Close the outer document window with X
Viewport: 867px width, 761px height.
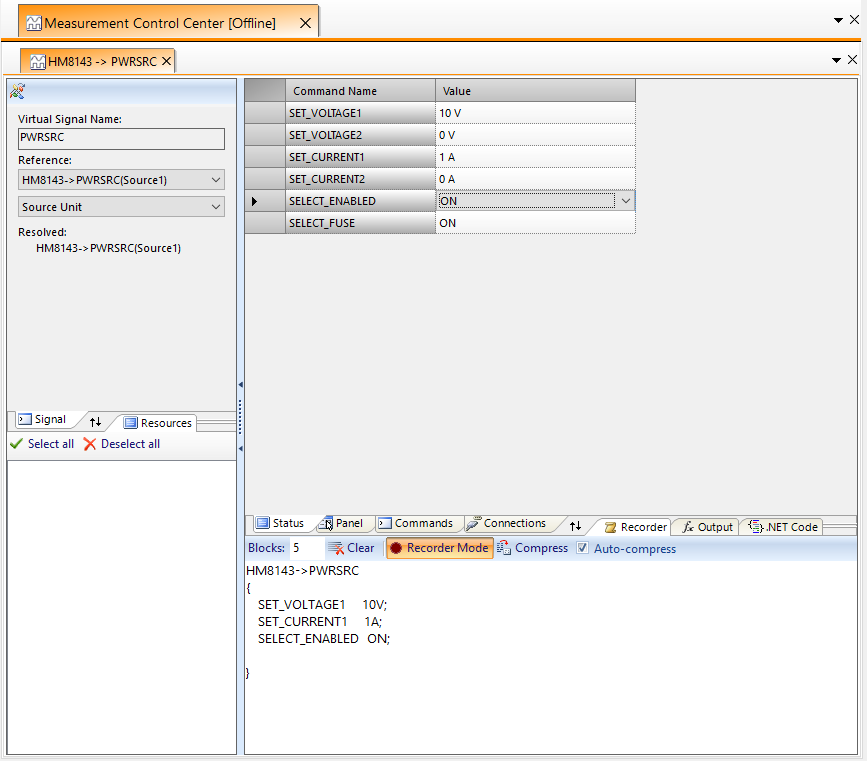854,20
